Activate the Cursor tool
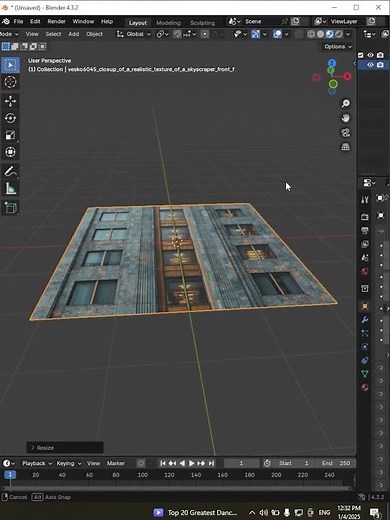The height and width of the screenshot is (520, 390). (10, 82)
